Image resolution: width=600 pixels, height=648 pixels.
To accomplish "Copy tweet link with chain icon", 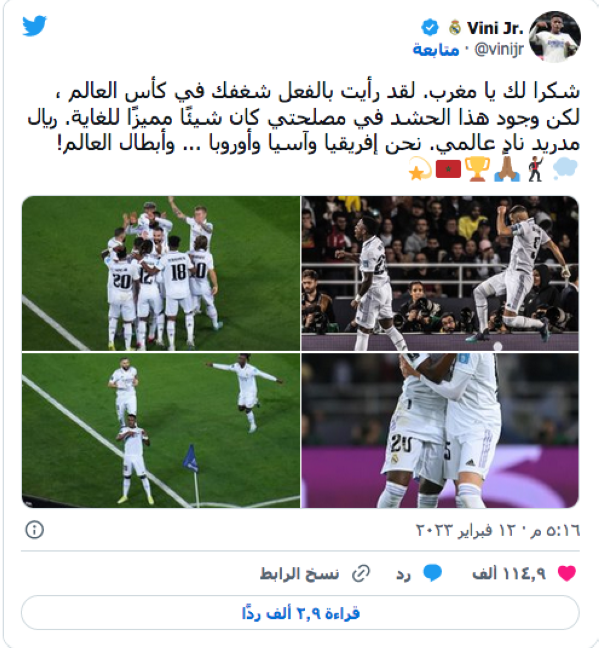I will 361,574.
